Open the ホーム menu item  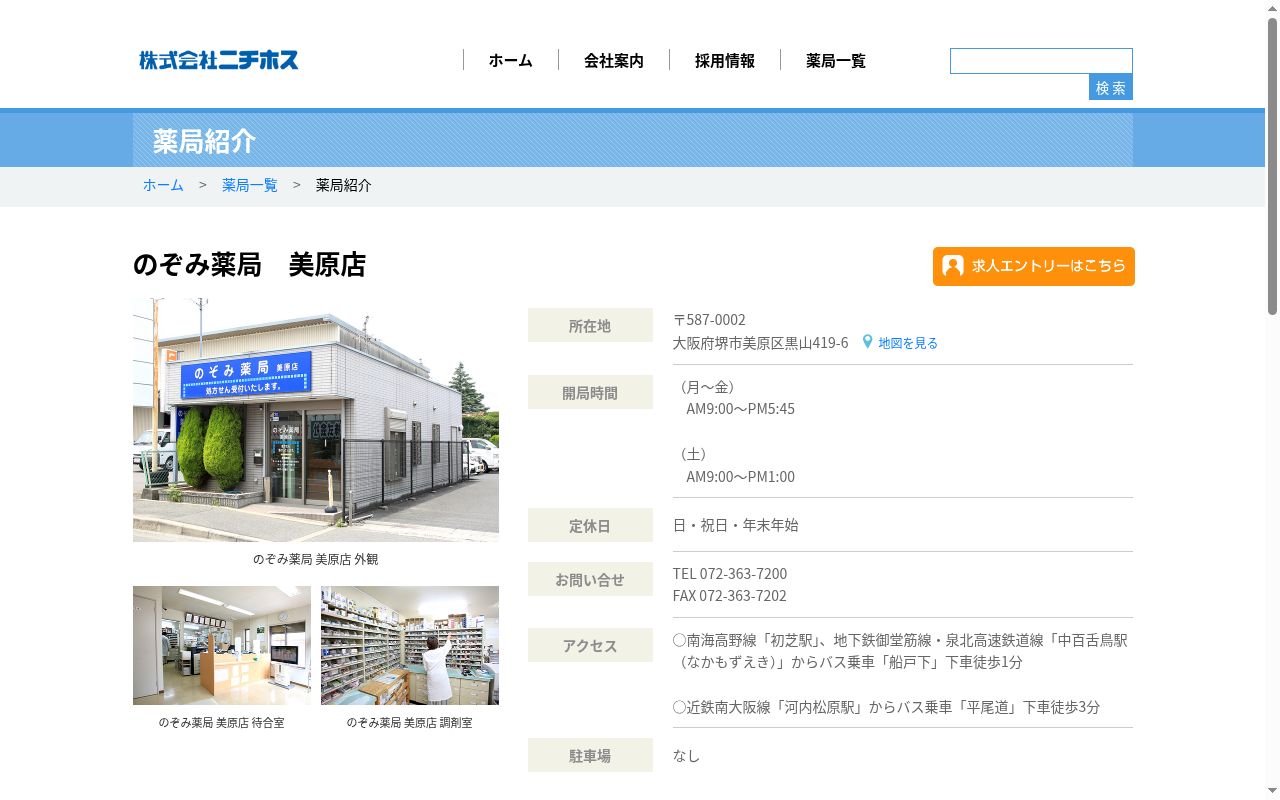coord(510,61)
